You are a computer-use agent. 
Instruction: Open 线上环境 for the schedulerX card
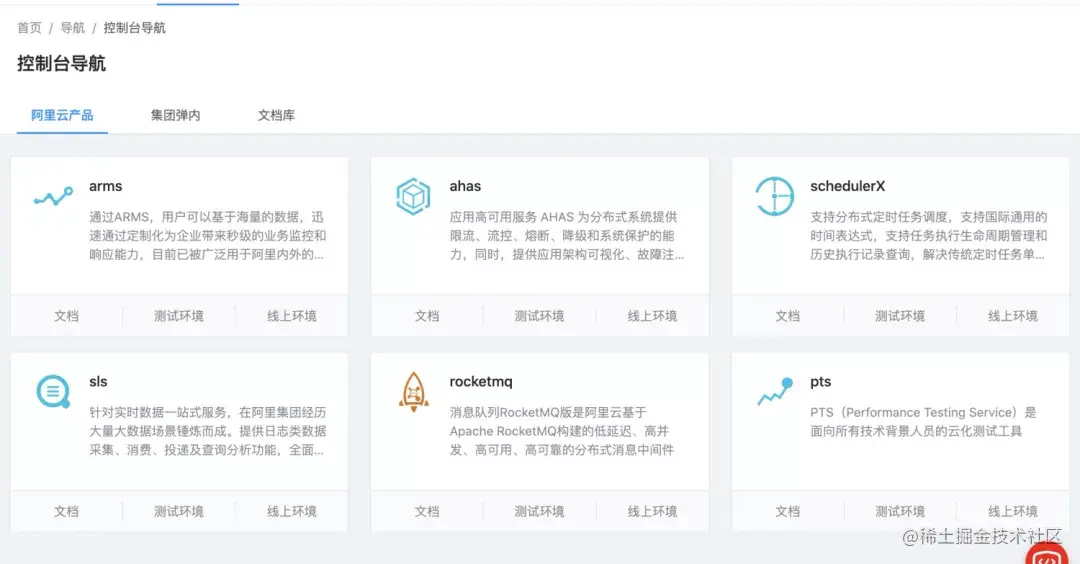coord(1012,316)
